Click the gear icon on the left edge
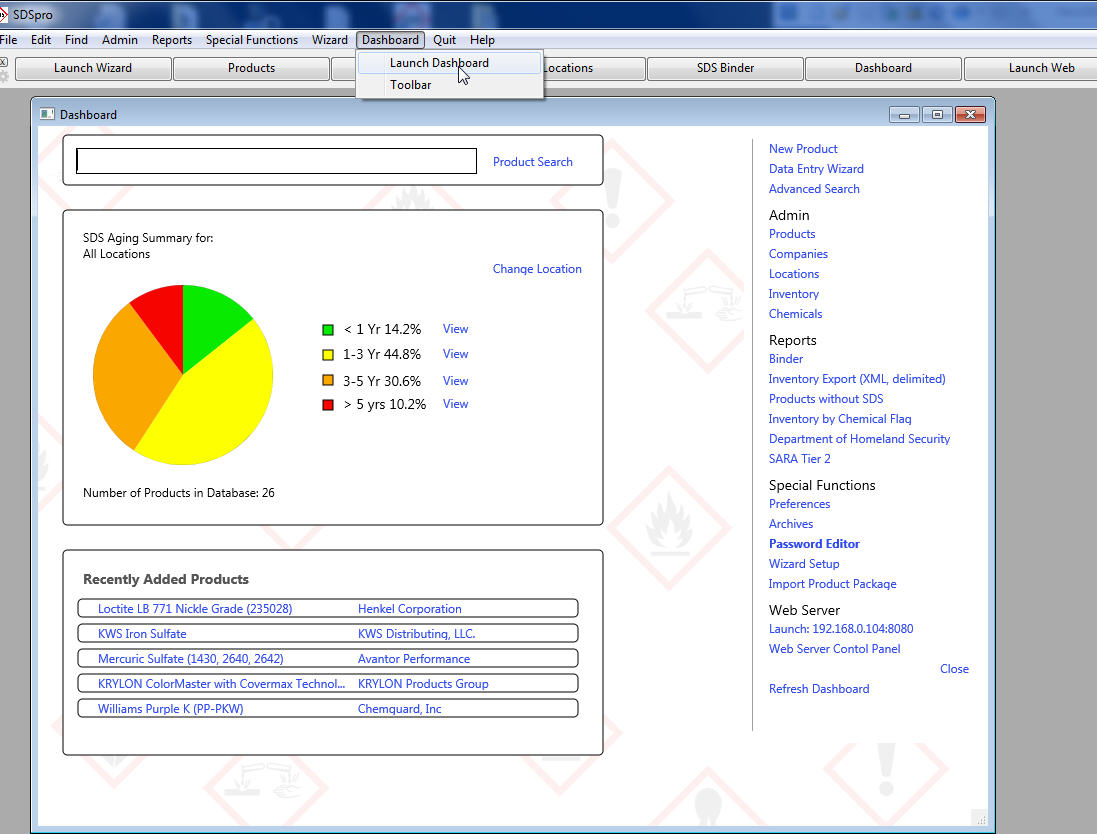This screenshot has height=834, width=1097. (x=4, y=77)
